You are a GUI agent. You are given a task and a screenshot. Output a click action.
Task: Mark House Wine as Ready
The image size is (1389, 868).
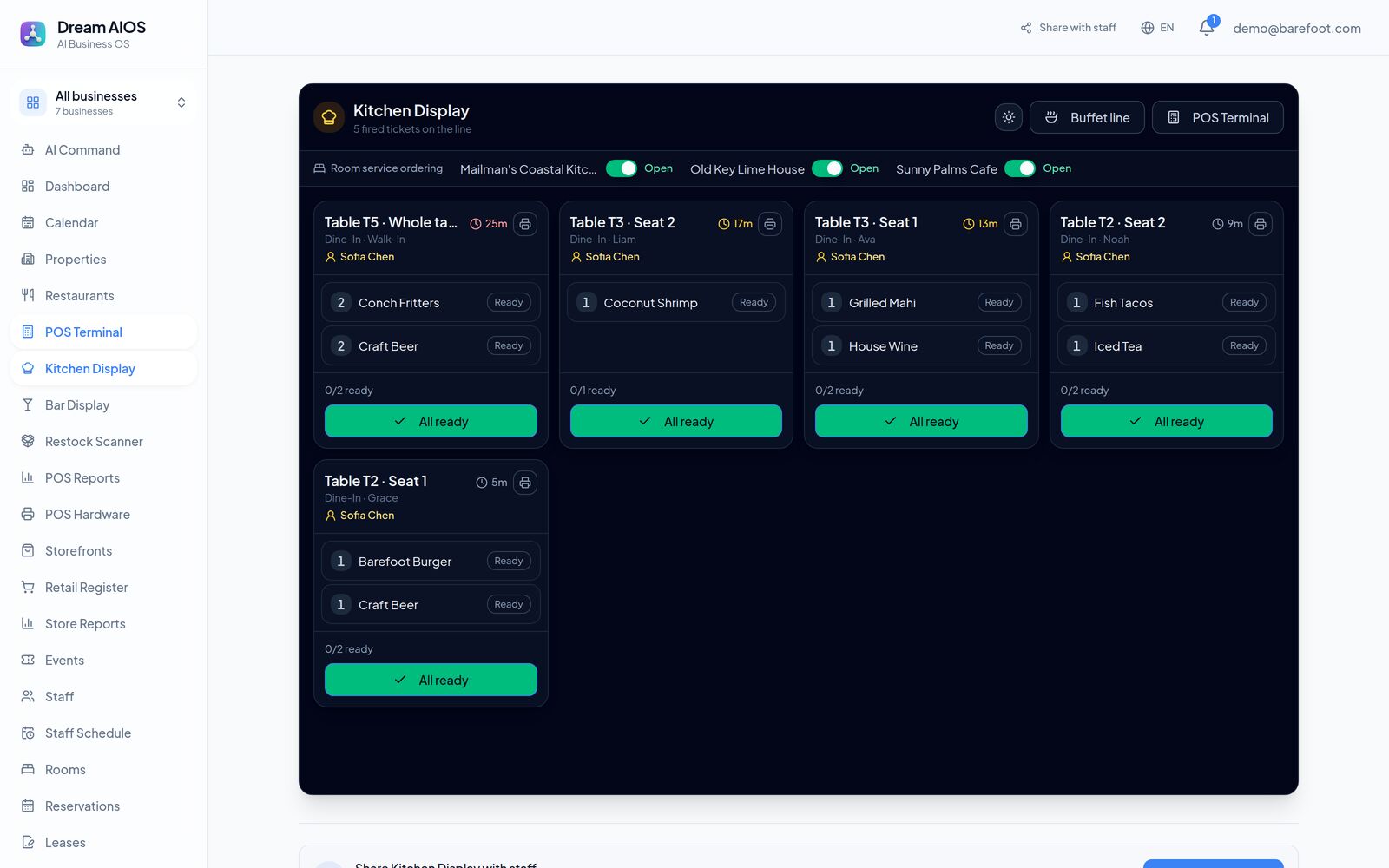tap(999, 346)
